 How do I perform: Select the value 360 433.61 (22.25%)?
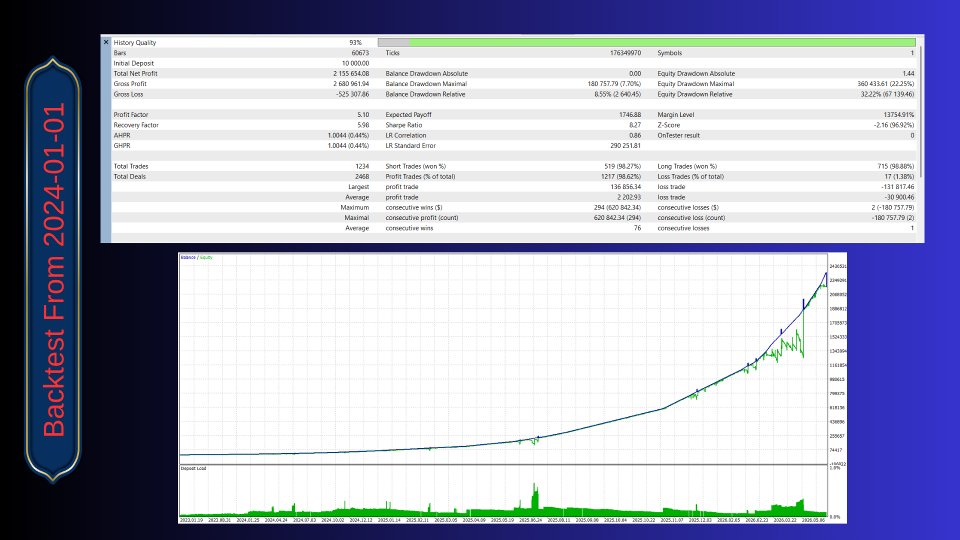(885, 84)
